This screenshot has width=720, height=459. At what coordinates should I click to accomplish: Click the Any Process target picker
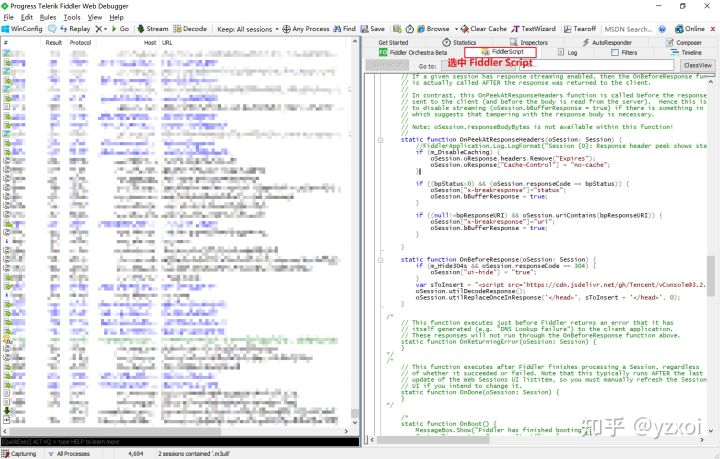[306, 28]
